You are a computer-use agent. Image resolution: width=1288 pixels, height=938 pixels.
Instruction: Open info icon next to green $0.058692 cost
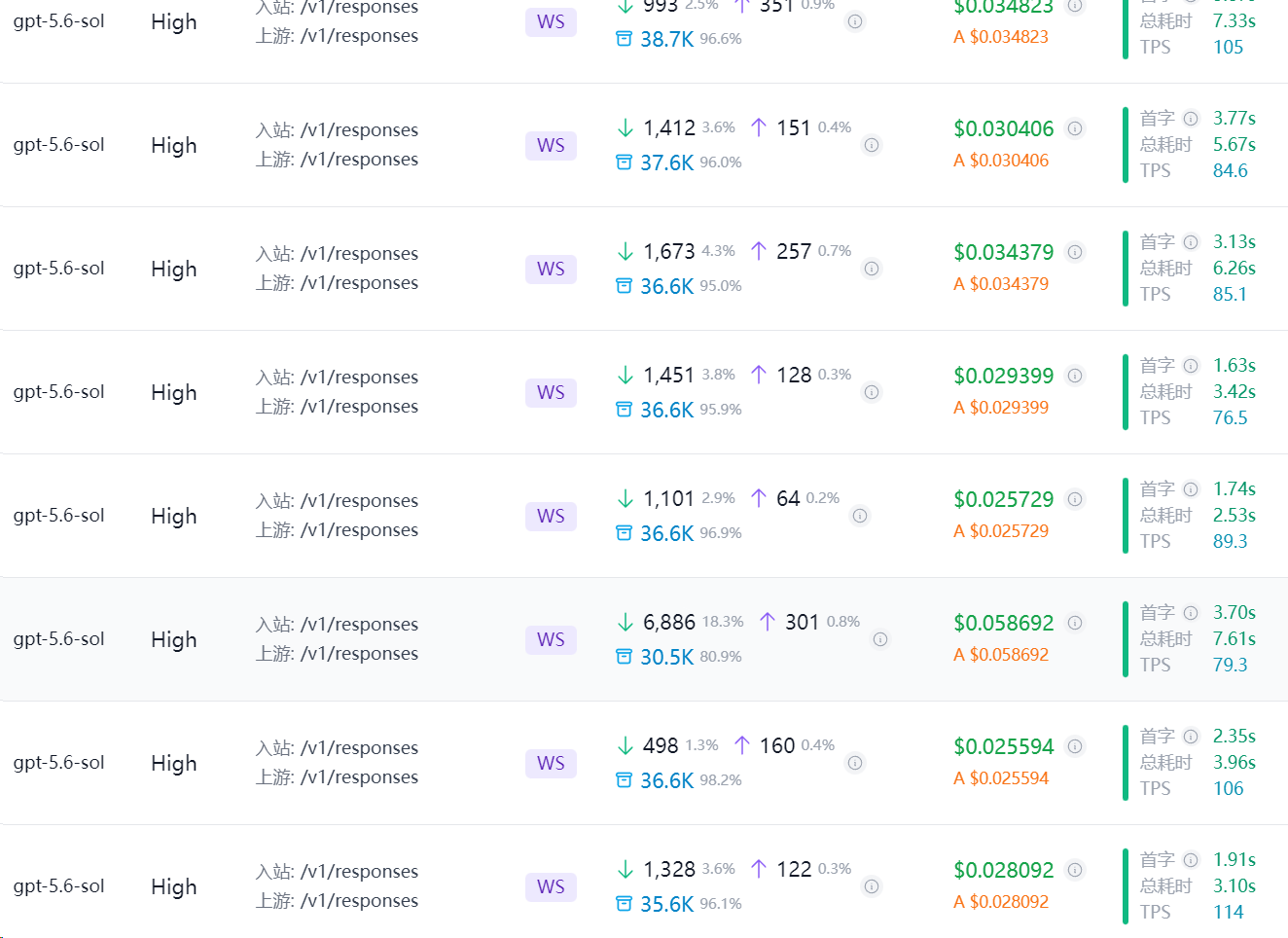tap(1075, 623)
